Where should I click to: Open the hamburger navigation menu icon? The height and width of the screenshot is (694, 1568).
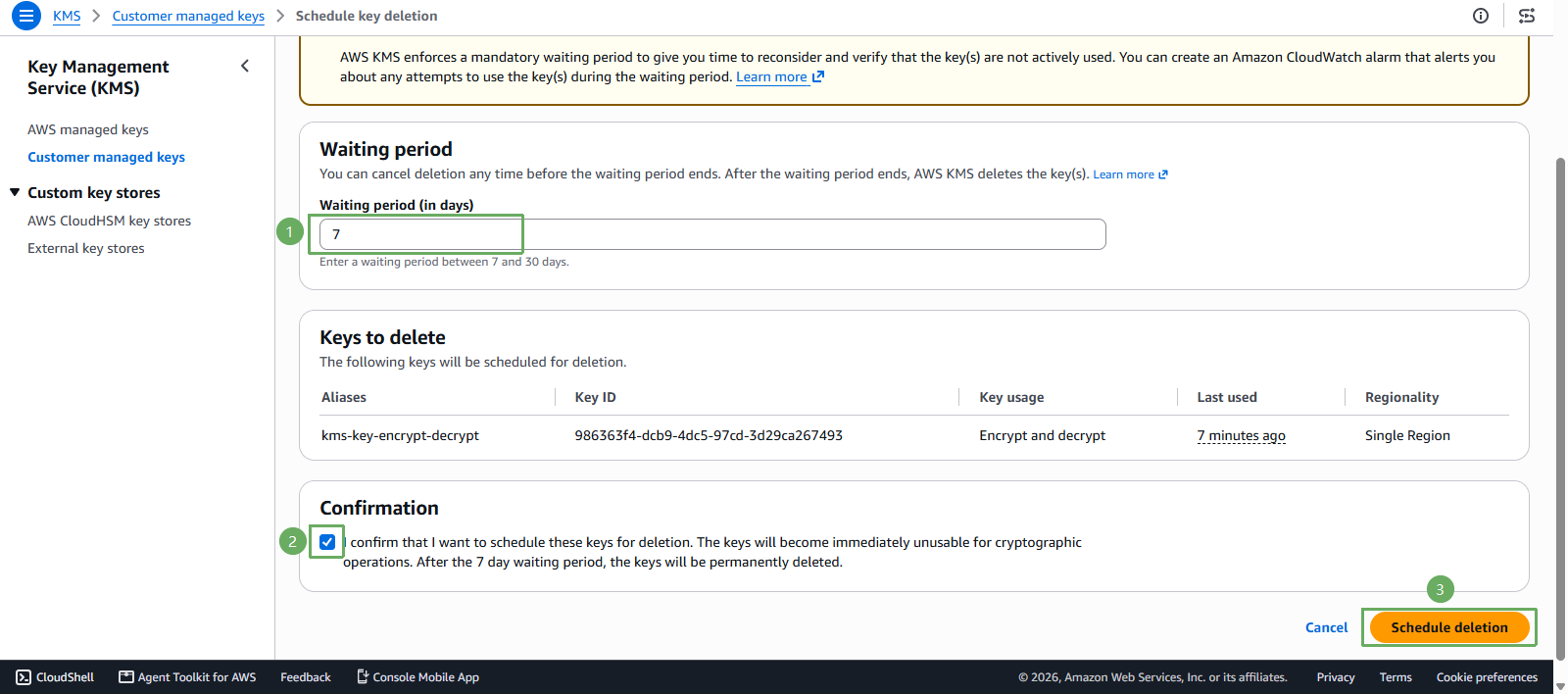[x=26, y=16]
